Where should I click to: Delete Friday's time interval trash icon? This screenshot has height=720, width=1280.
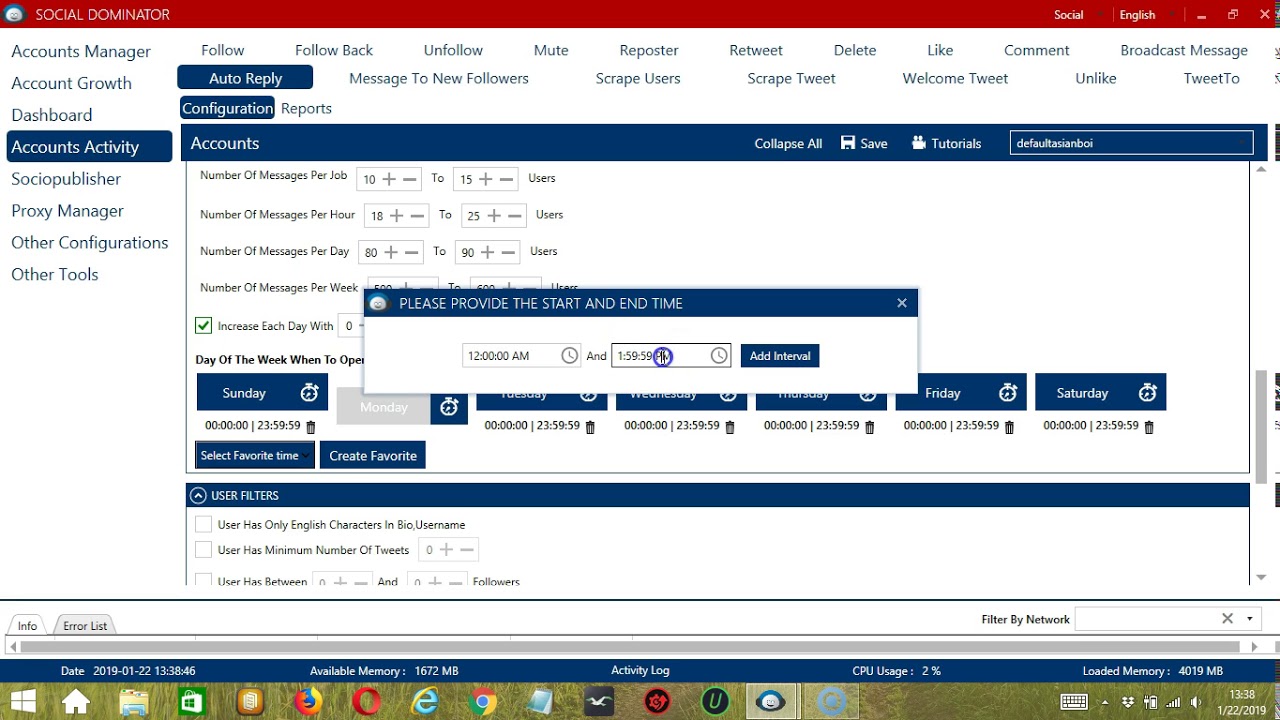click(1009, 427)
